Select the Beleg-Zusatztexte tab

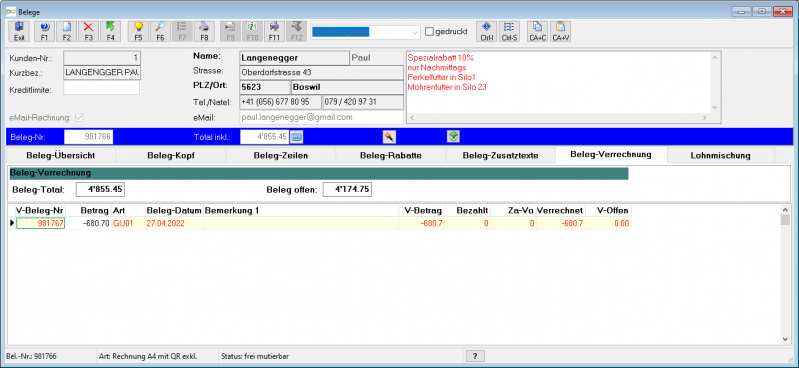pyautogui.click(x=500, y=155)
